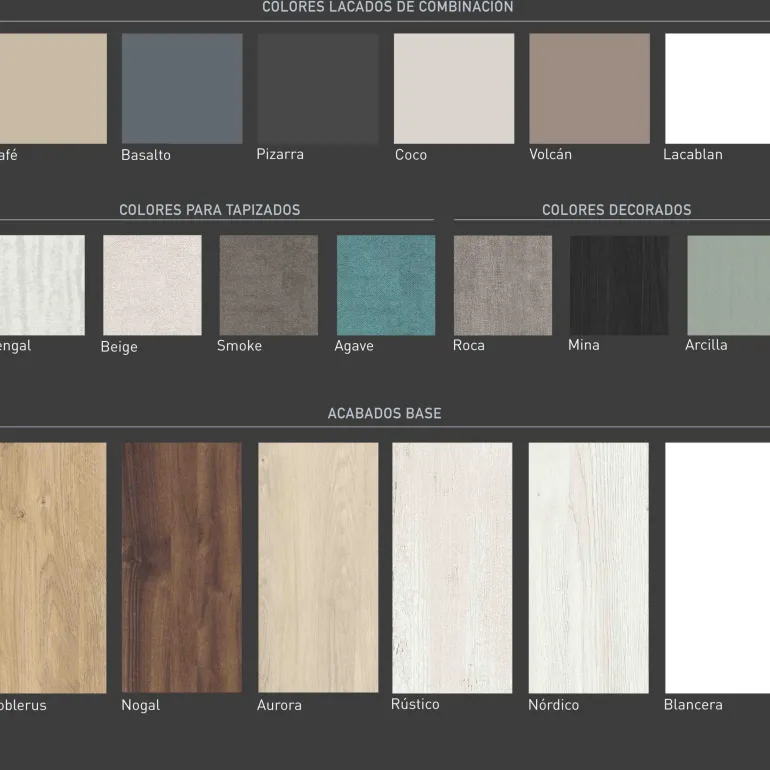Image resolution: width=770 pixels, height=770 pixels.
Task: Choose the Roblerus oak wood finish
Action: click(x=53, y=567)
